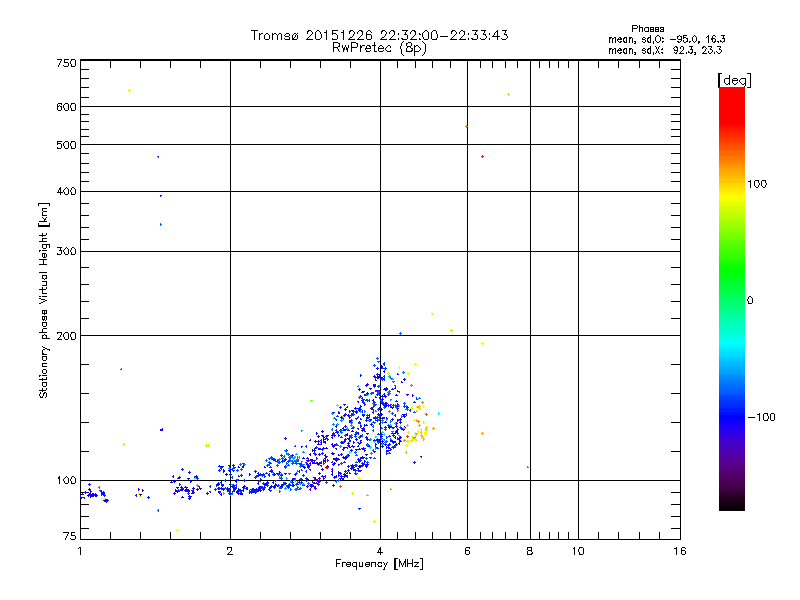Click the y-axis tick label "400"
Screen dimensions: 800x600
coord(67,191)
